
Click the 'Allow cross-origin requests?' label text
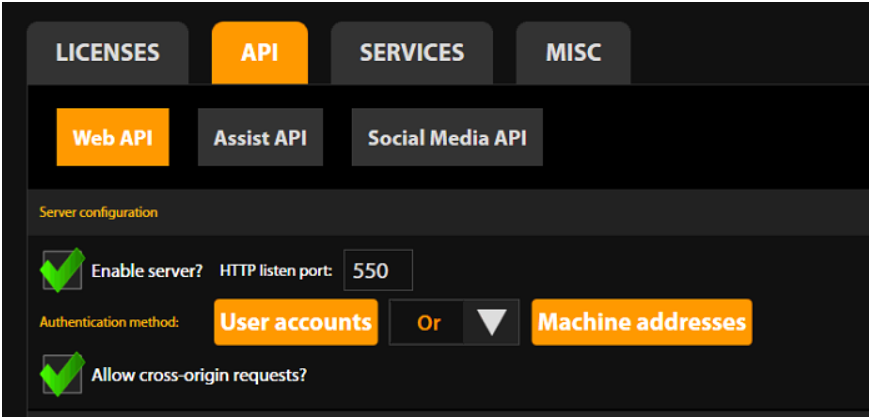(199, 375)
